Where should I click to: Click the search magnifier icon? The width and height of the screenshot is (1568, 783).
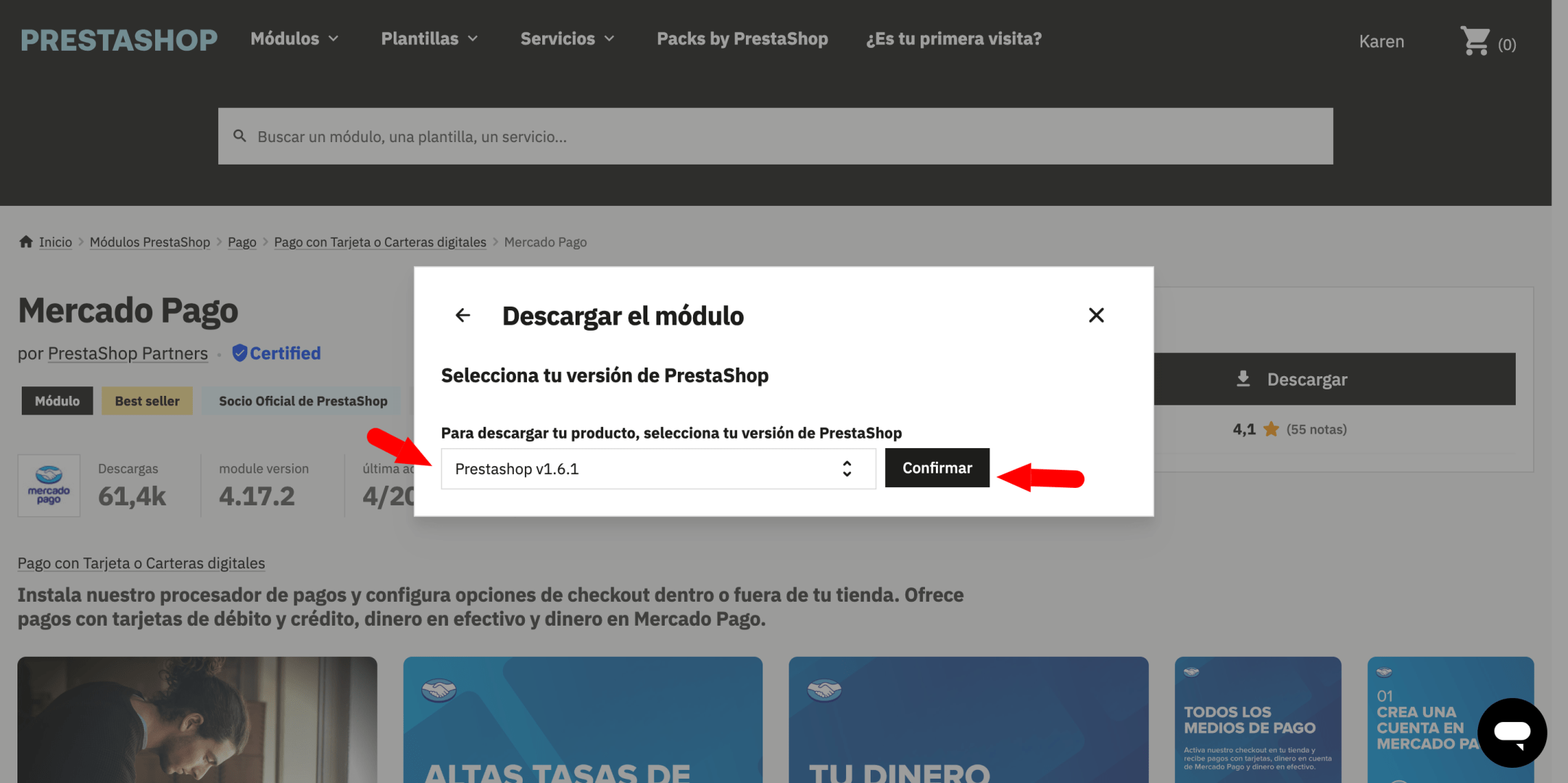tap(240, 136)
